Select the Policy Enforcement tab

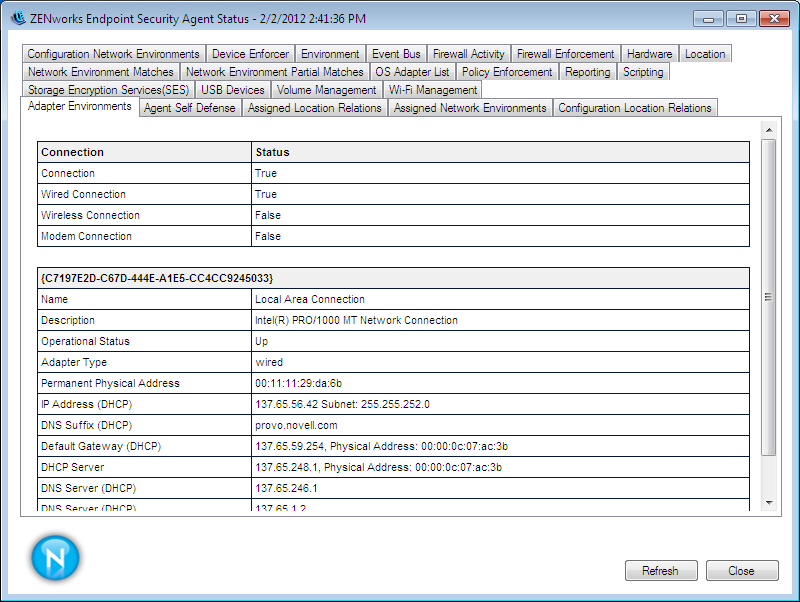point(507,72)
